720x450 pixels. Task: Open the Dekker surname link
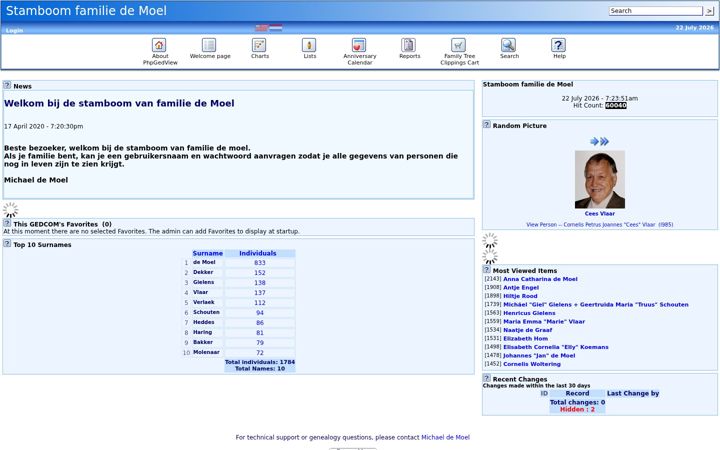(x=203, y=272)
